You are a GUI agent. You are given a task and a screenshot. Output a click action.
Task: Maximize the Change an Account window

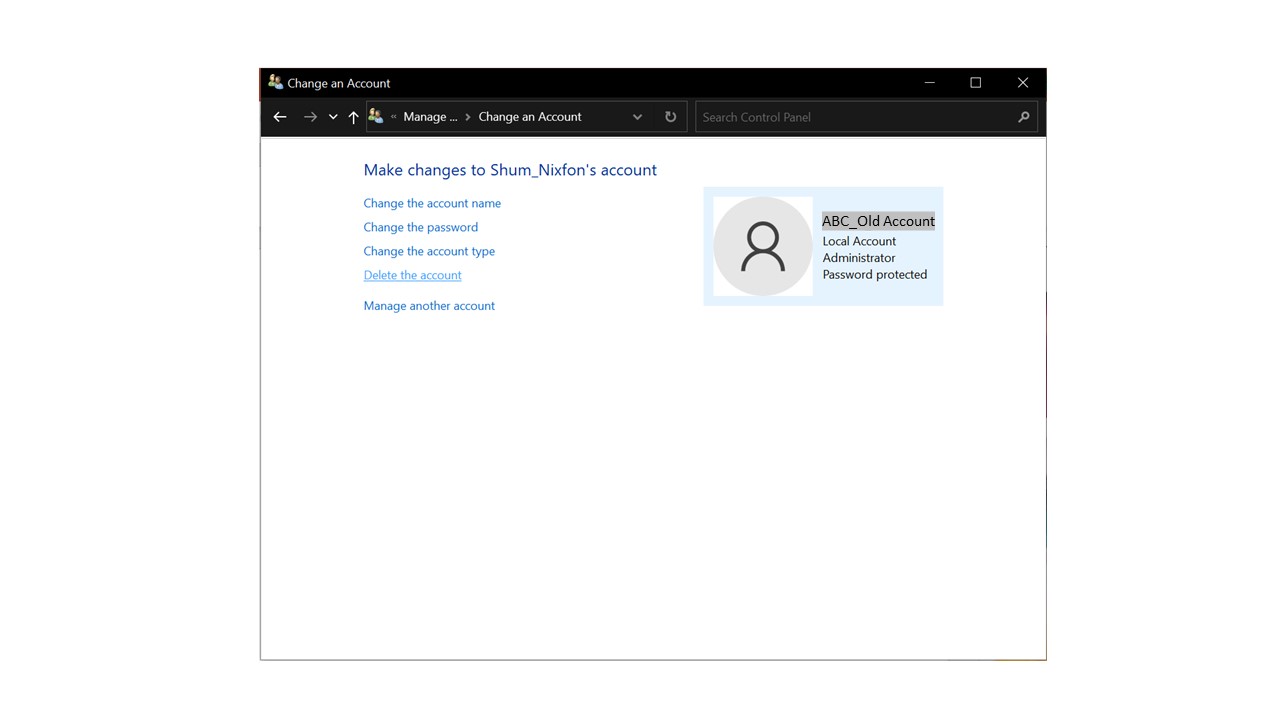coord(976,83)
